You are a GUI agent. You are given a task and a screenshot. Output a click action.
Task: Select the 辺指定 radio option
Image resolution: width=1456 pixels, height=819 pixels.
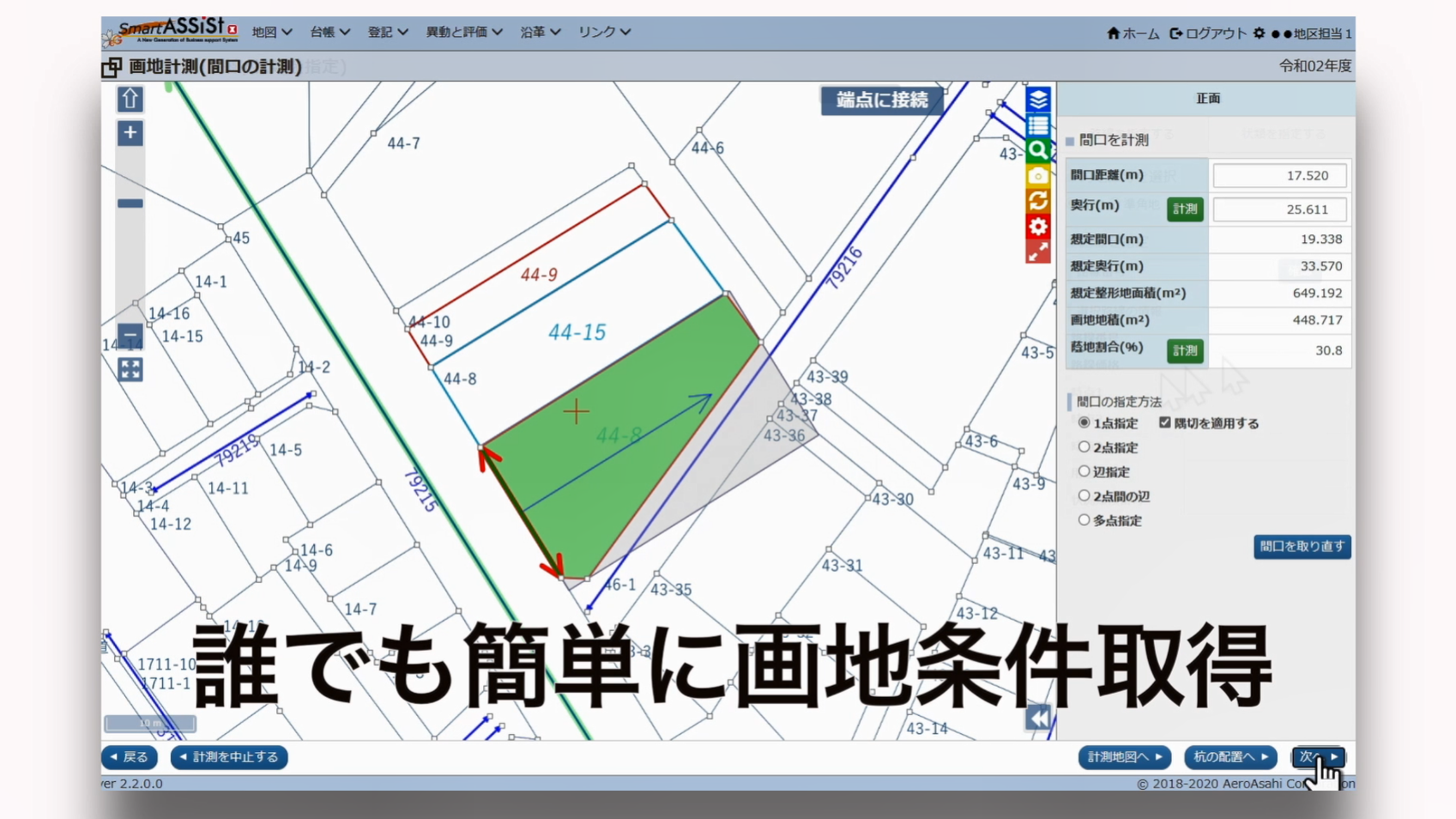click(x=1084, y=471)
